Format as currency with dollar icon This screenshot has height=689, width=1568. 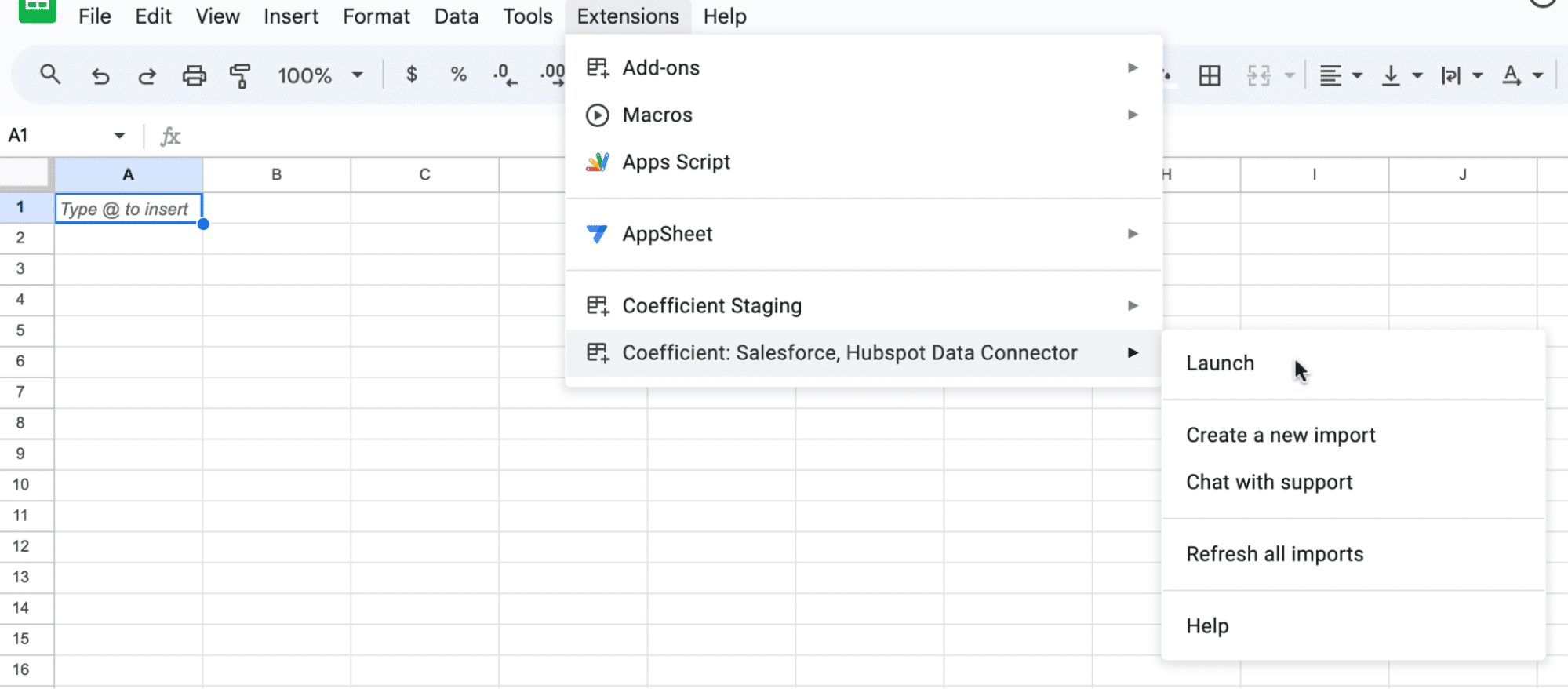point(411,75)
